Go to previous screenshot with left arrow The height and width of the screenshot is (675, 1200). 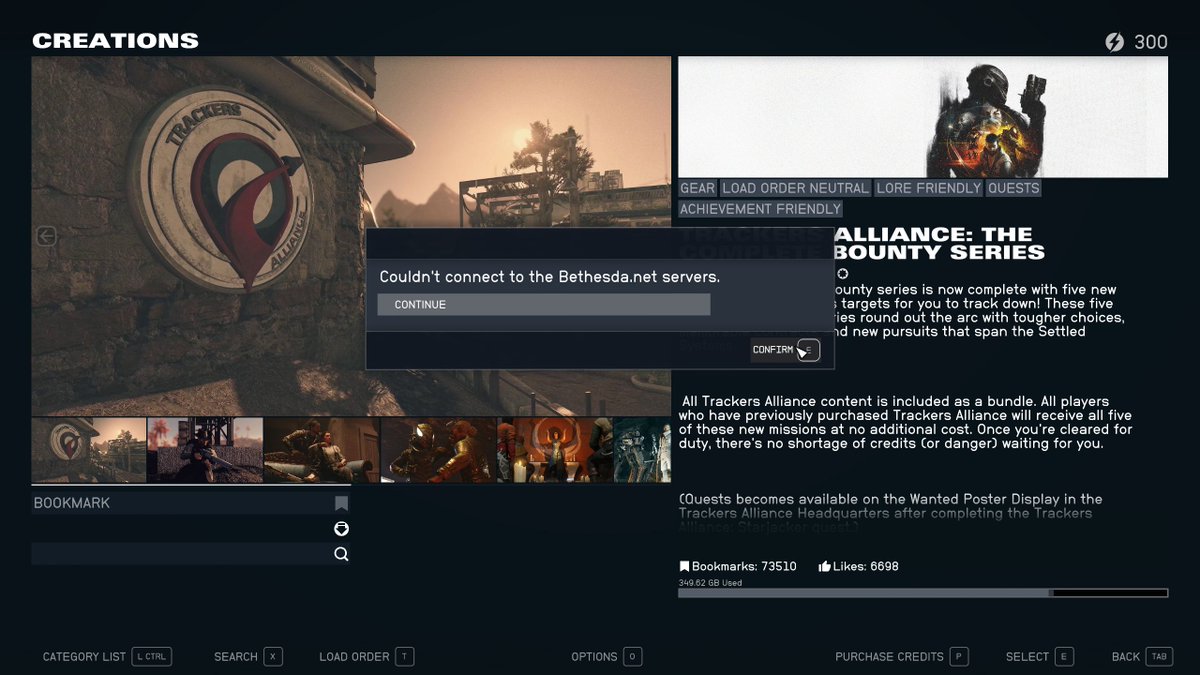46,236
